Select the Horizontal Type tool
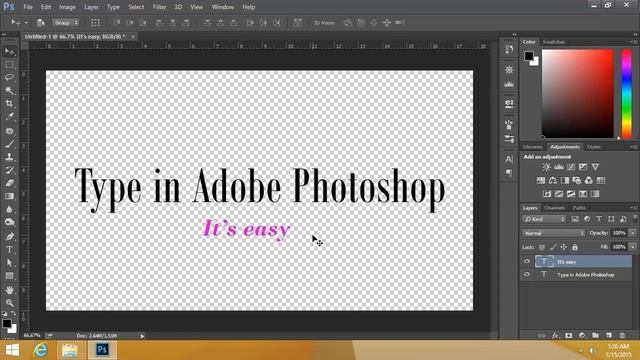The image size is (640, 360). pos(9,249)
